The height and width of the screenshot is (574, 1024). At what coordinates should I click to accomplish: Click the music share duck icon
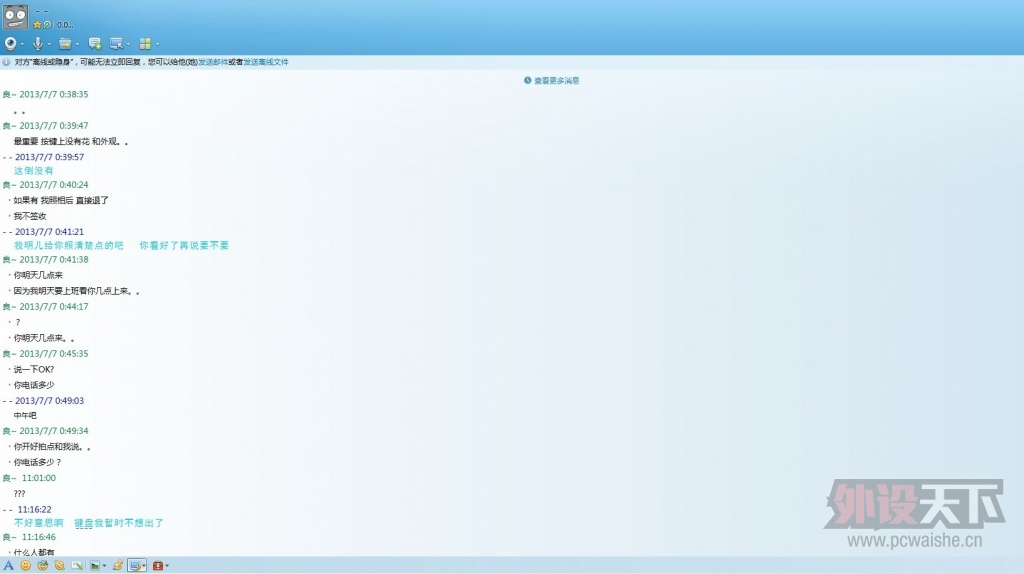pos(118,566)
